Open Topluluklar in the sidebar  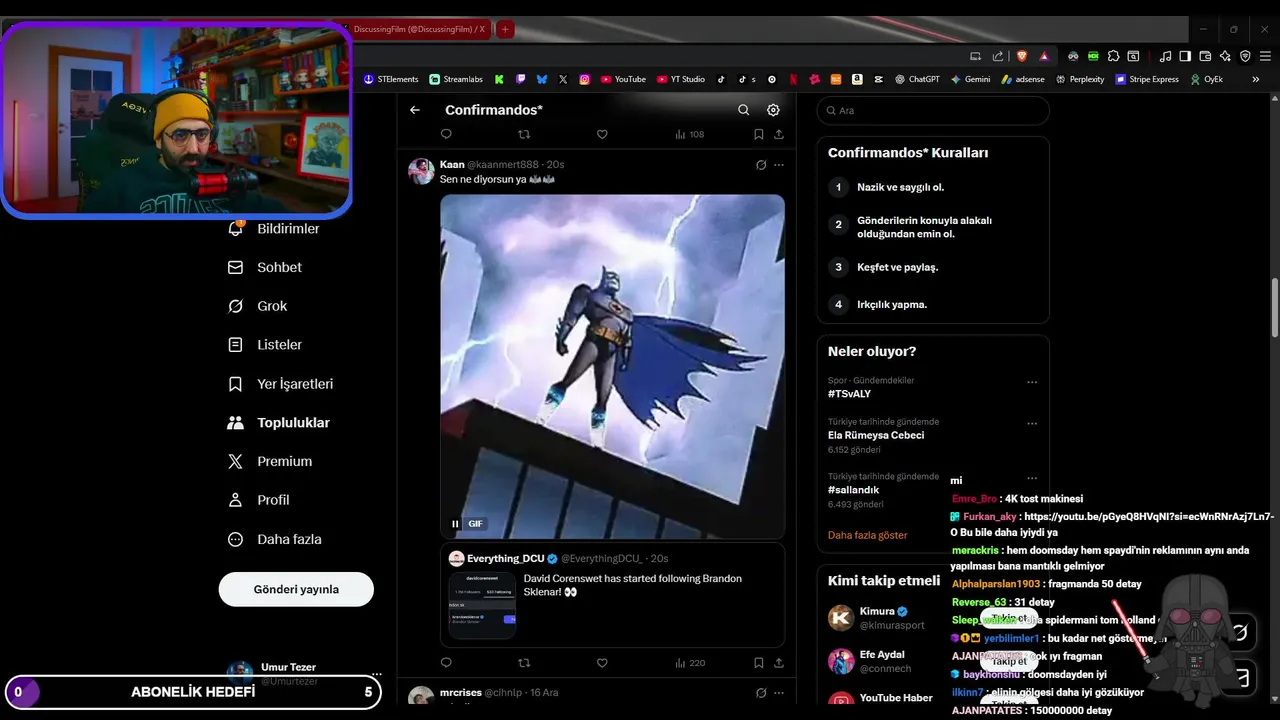pos(279,423)
